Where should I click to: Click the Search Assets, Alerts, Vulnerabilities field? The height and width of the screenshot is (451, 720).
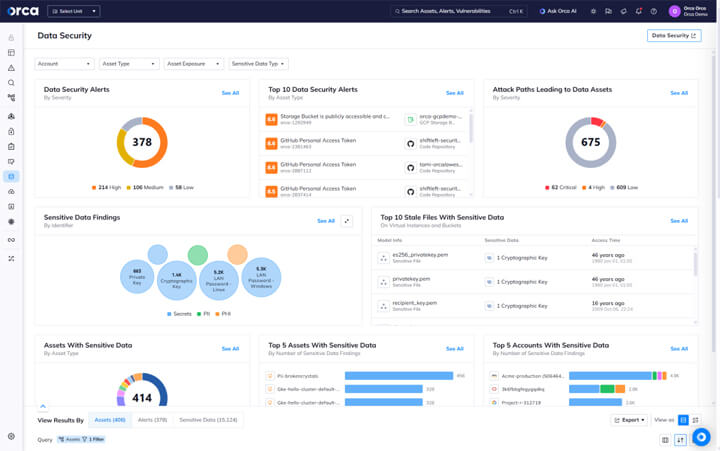pyautogui.click(x=458, y=12)
